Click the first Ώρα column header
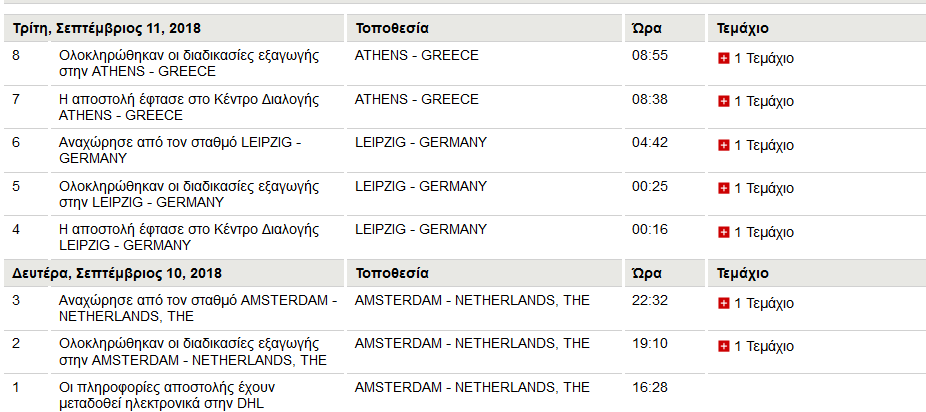The height and width of the screenshot is (412, 926). coord(647,28)
